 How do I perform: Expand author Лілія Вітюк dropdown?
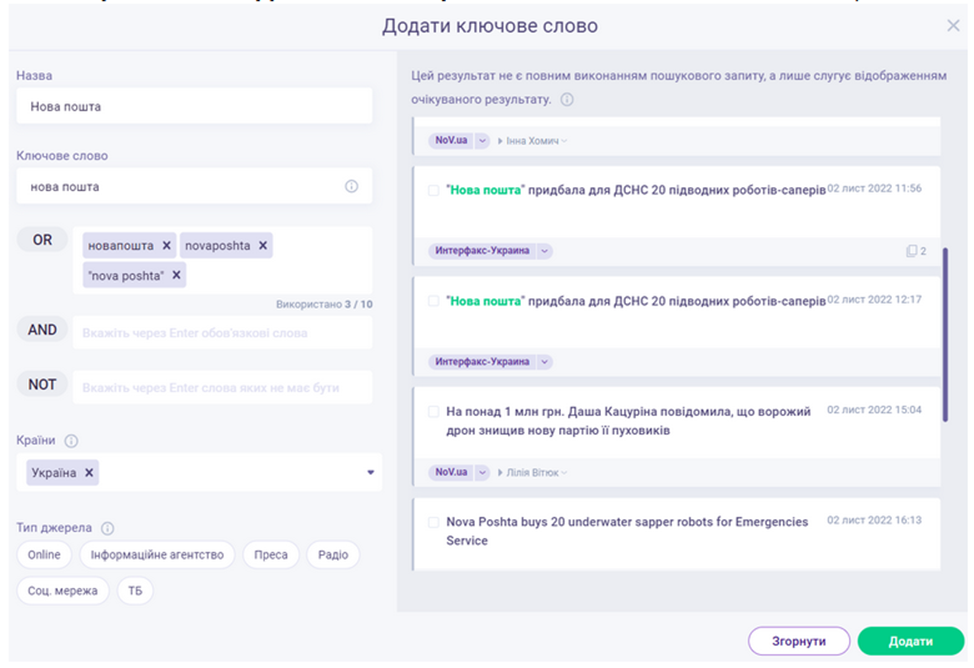(x=564, y=472)
